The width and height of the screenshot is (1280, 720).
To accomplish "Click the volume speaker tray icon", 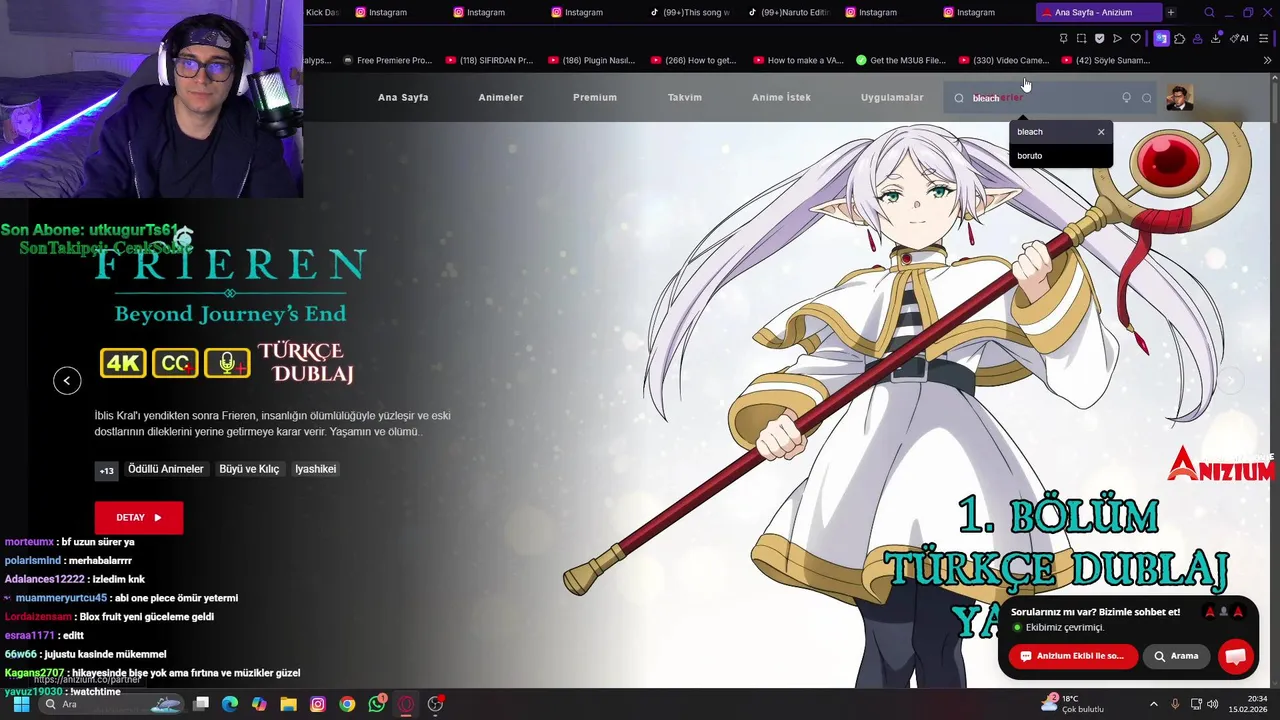I will pos(1213,704).
